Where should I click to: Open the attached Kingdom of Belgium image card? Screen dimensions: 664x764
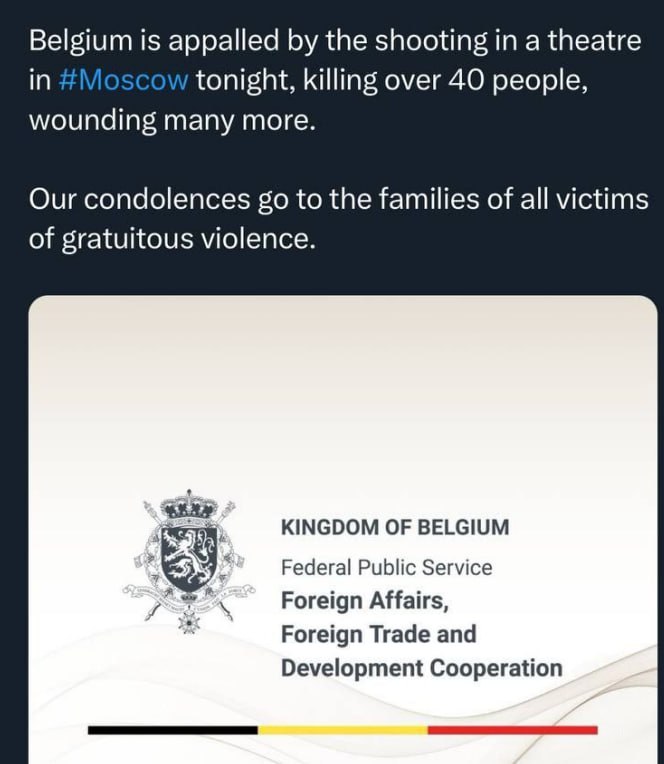tap(343, 530)
